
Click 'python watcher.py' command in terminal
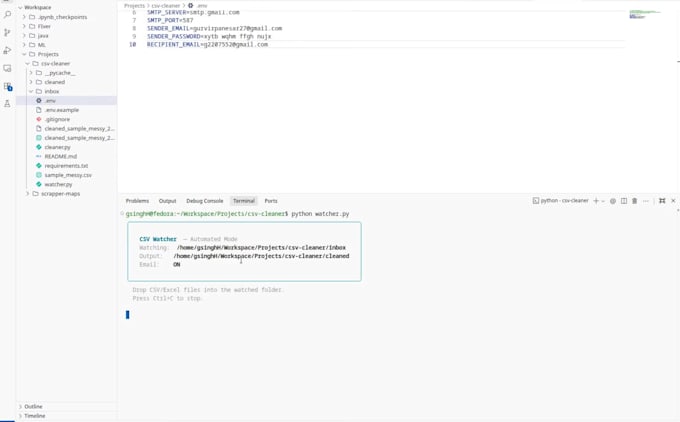point(320,214)
